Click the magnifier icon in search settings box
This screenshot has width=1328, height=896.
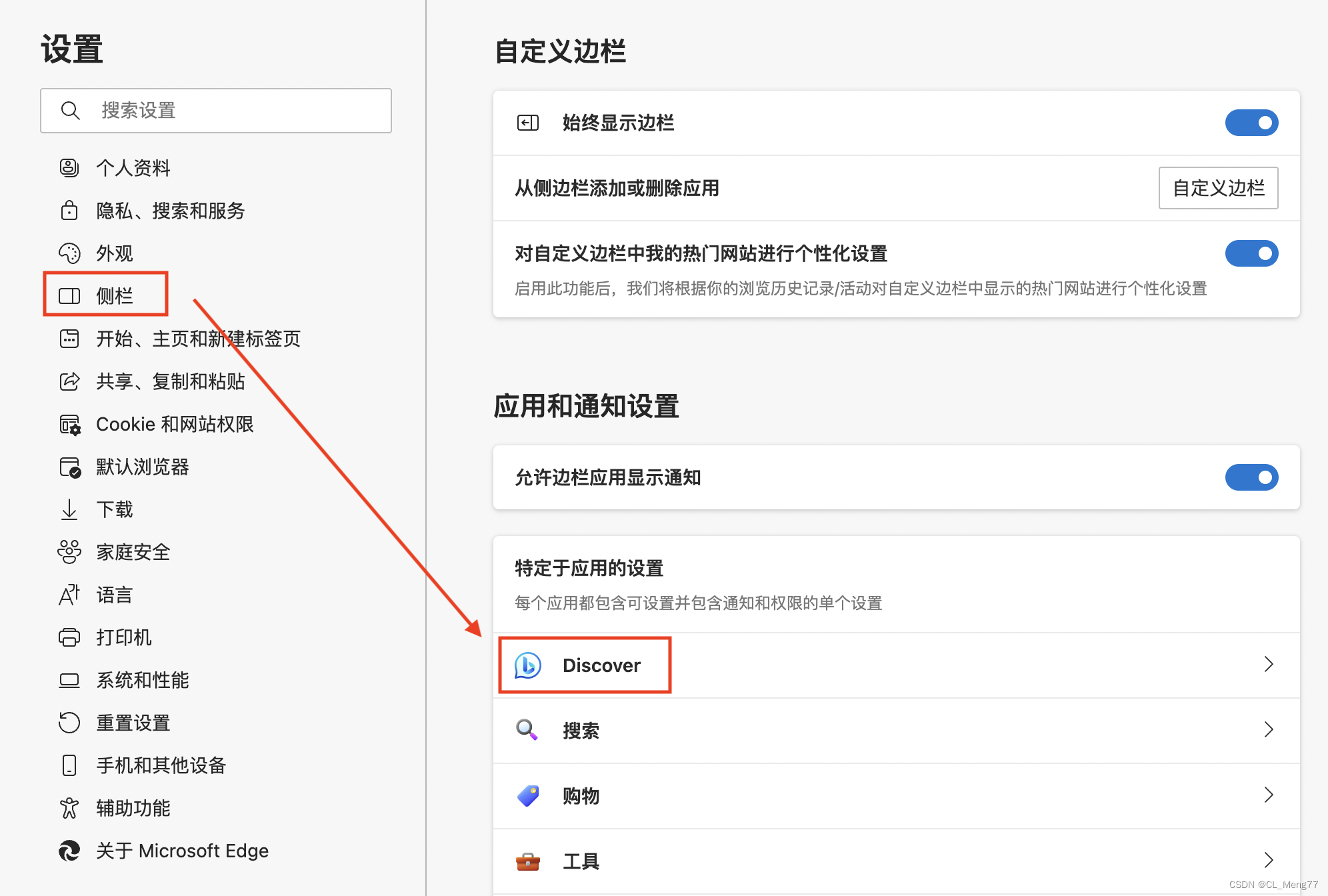[x=70, y=110]
